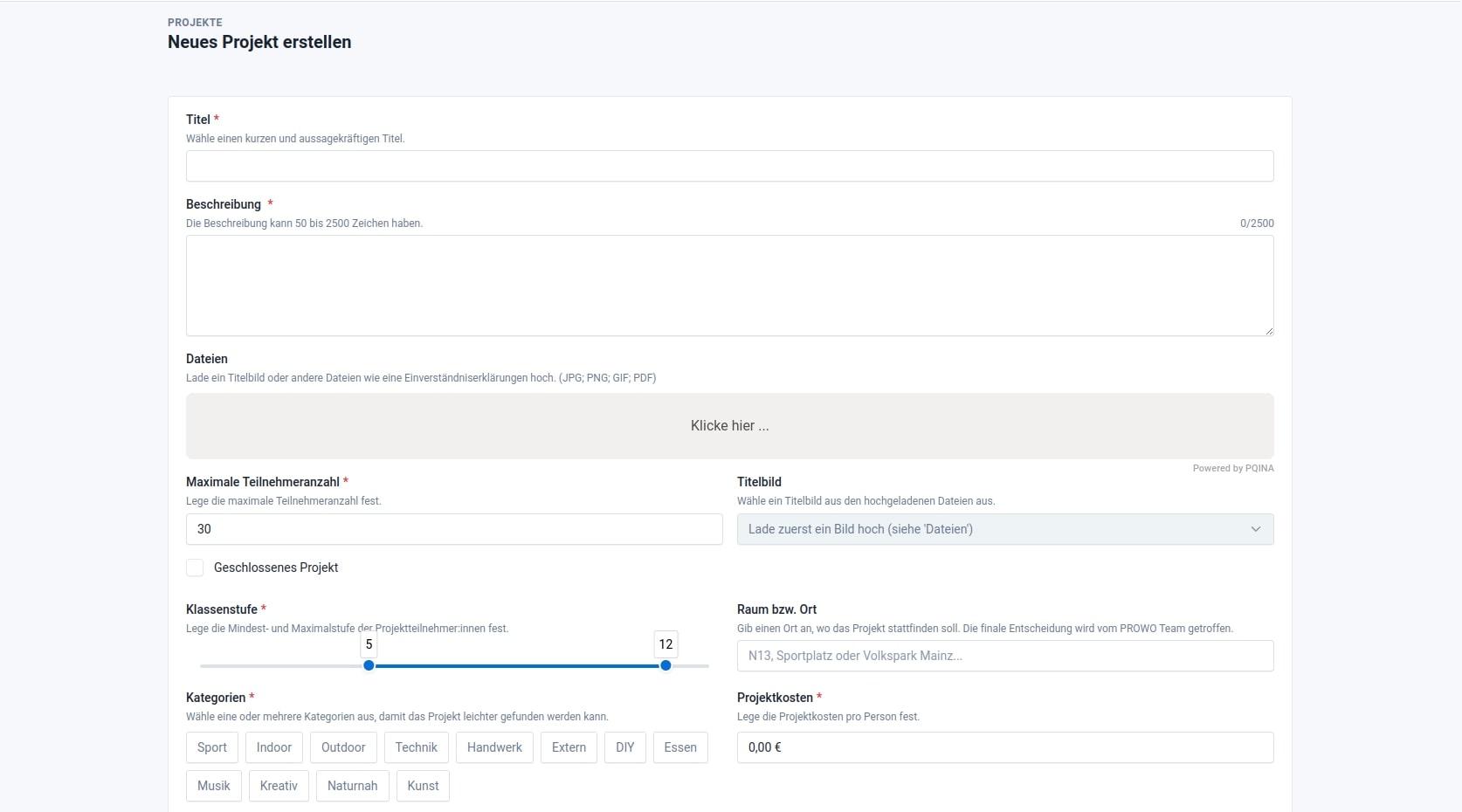Select the DIY category chip
This screenshot has height=812, width=1462.
coord(625,747)
